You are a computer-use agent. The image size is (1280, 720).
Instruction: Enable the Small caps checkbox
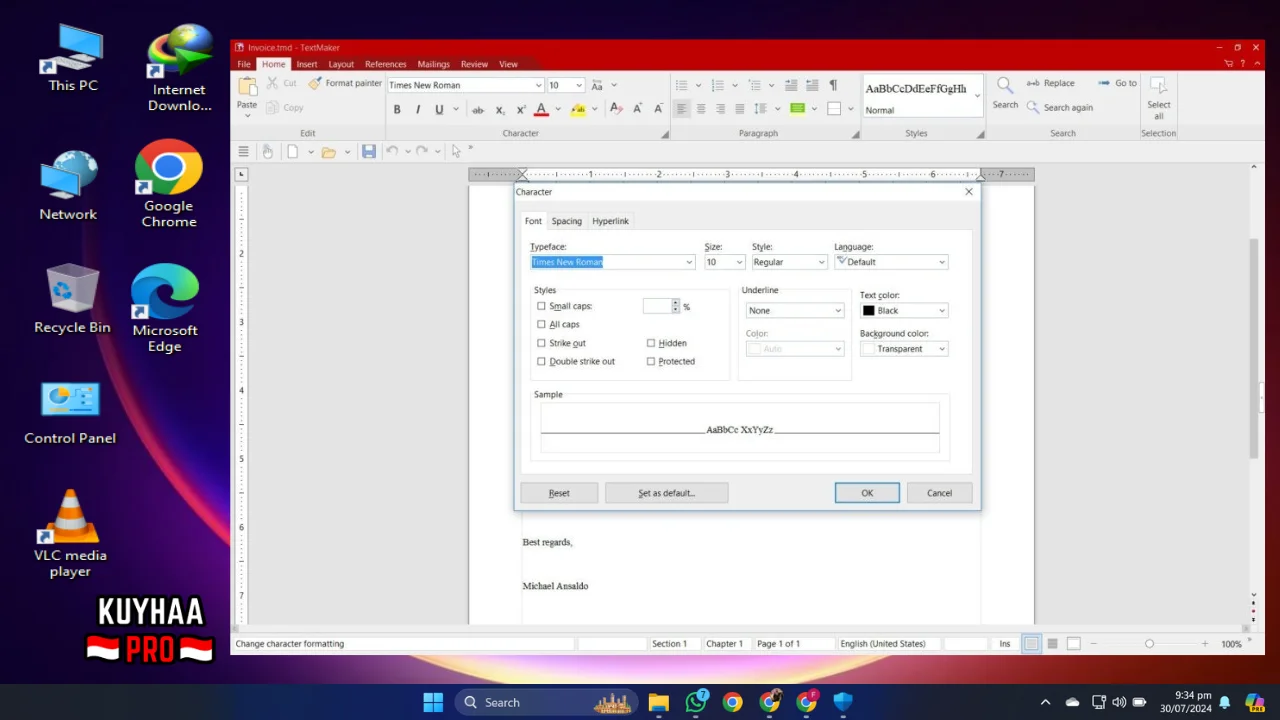pyautogui.click(x=541, y=306)
